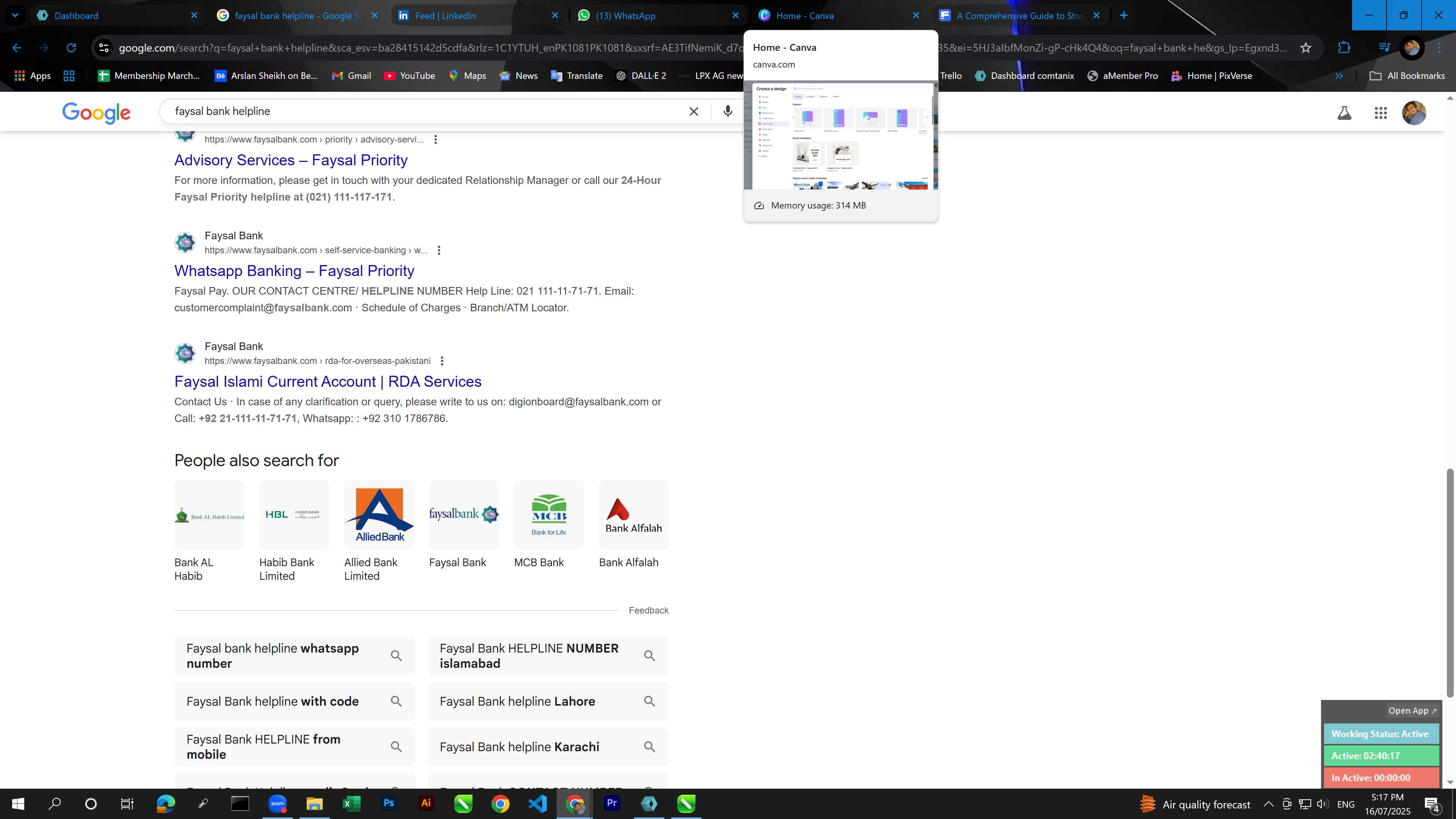Switch to the Home - Canva tab
The width and height of the screenshot is (1456, 819).
838,15
